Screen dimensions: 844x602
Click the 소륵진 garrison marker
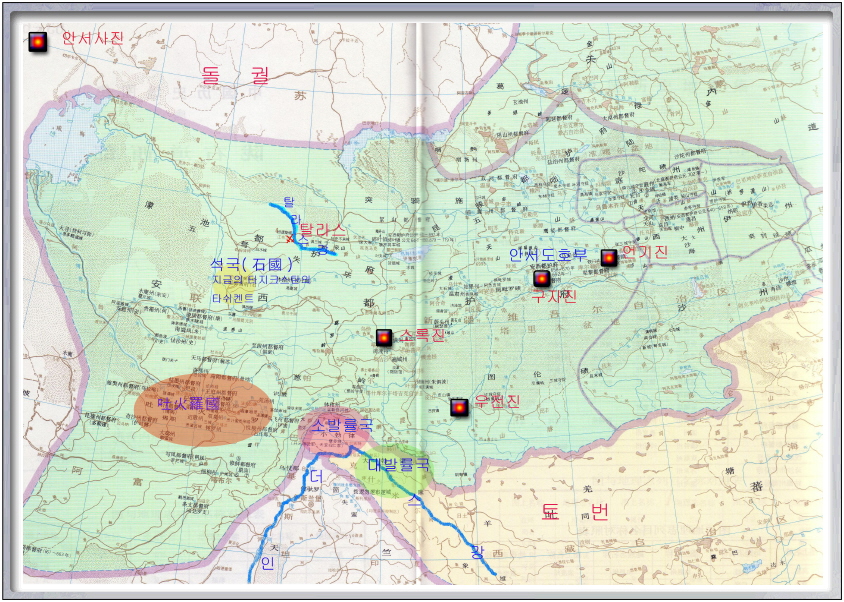383,338
